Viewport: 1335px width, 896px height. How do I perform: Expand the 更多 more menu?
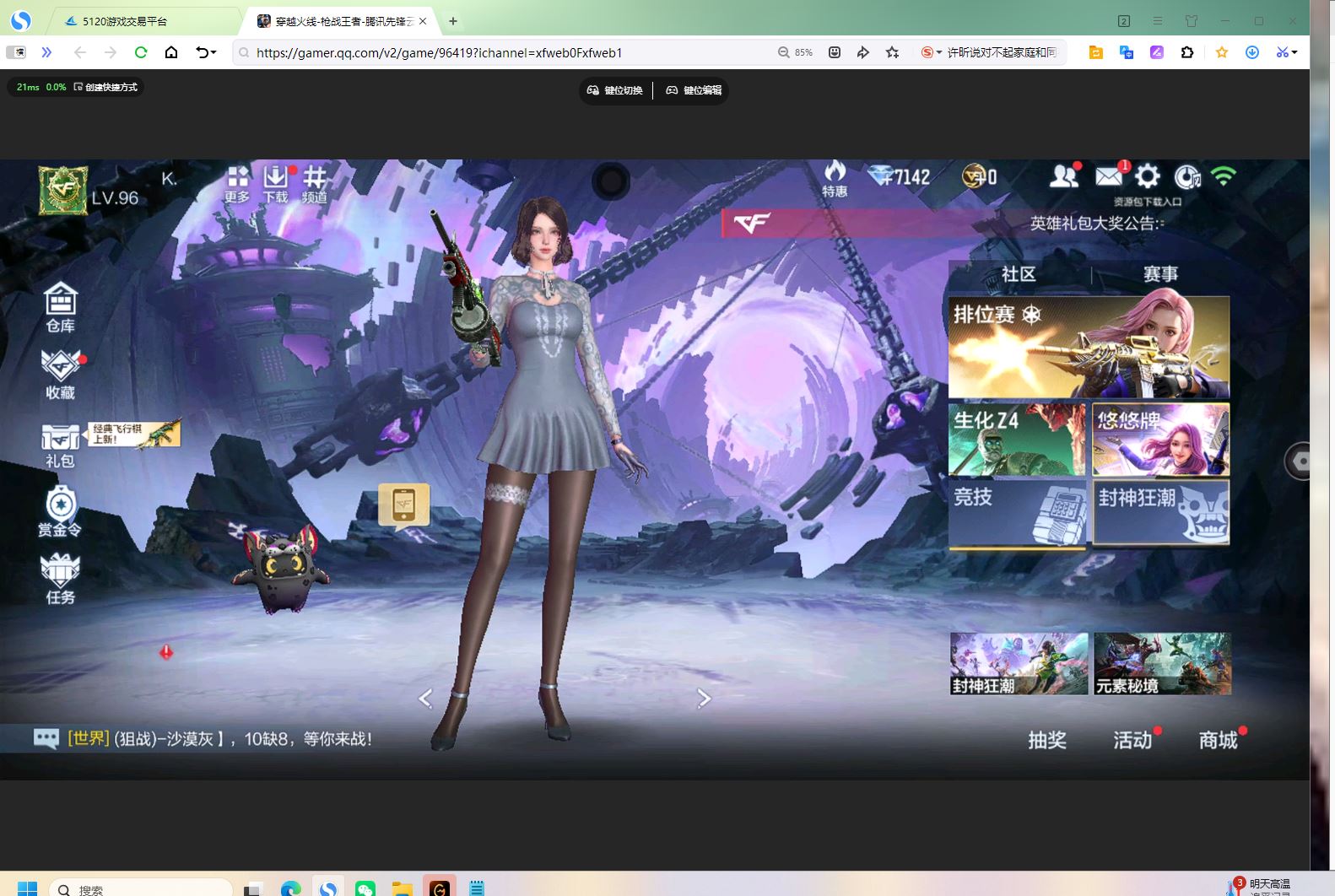237,184
